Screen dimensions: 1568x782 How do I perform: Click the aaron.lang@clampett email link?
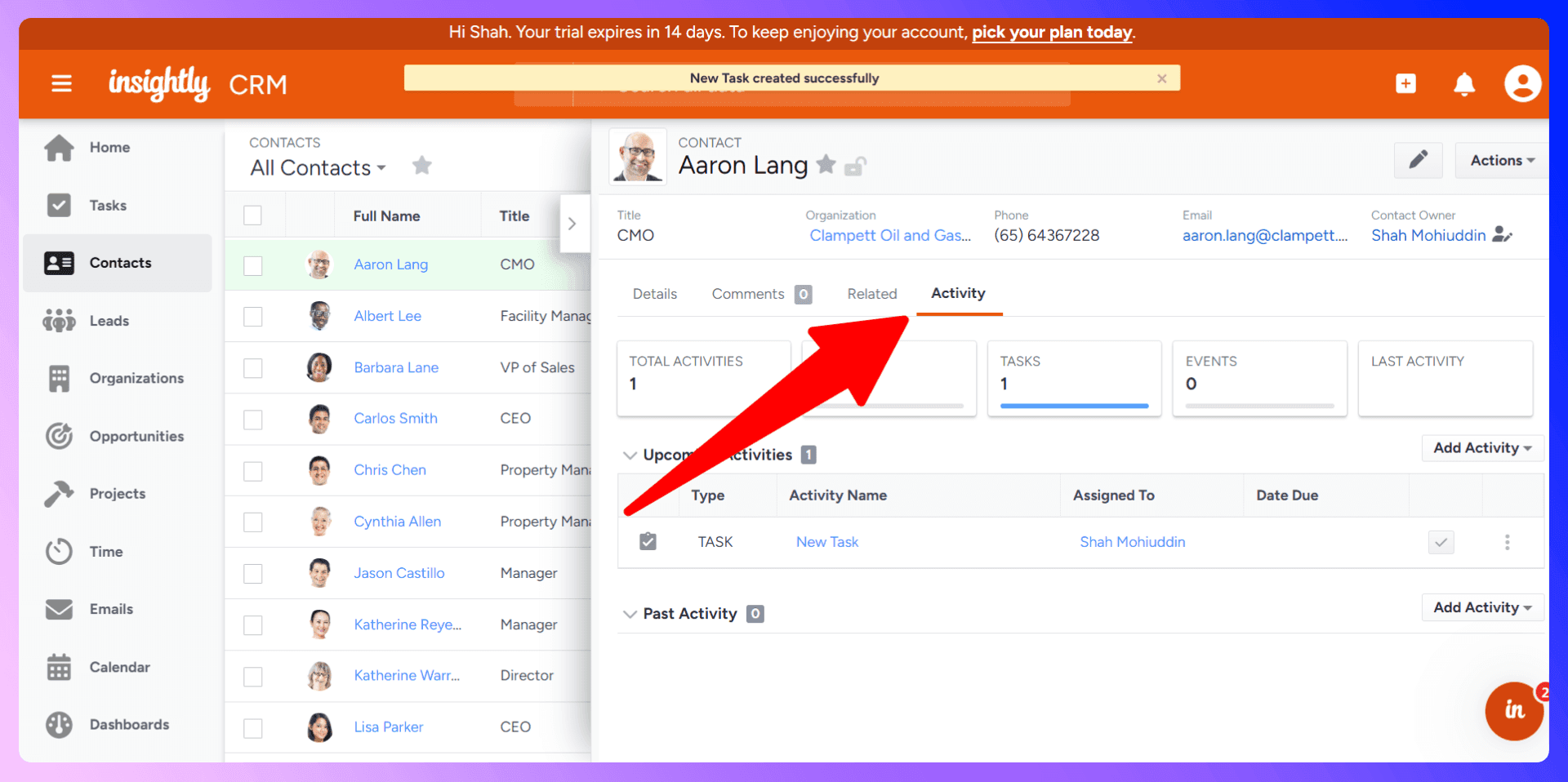click(x=1265, y=235)
